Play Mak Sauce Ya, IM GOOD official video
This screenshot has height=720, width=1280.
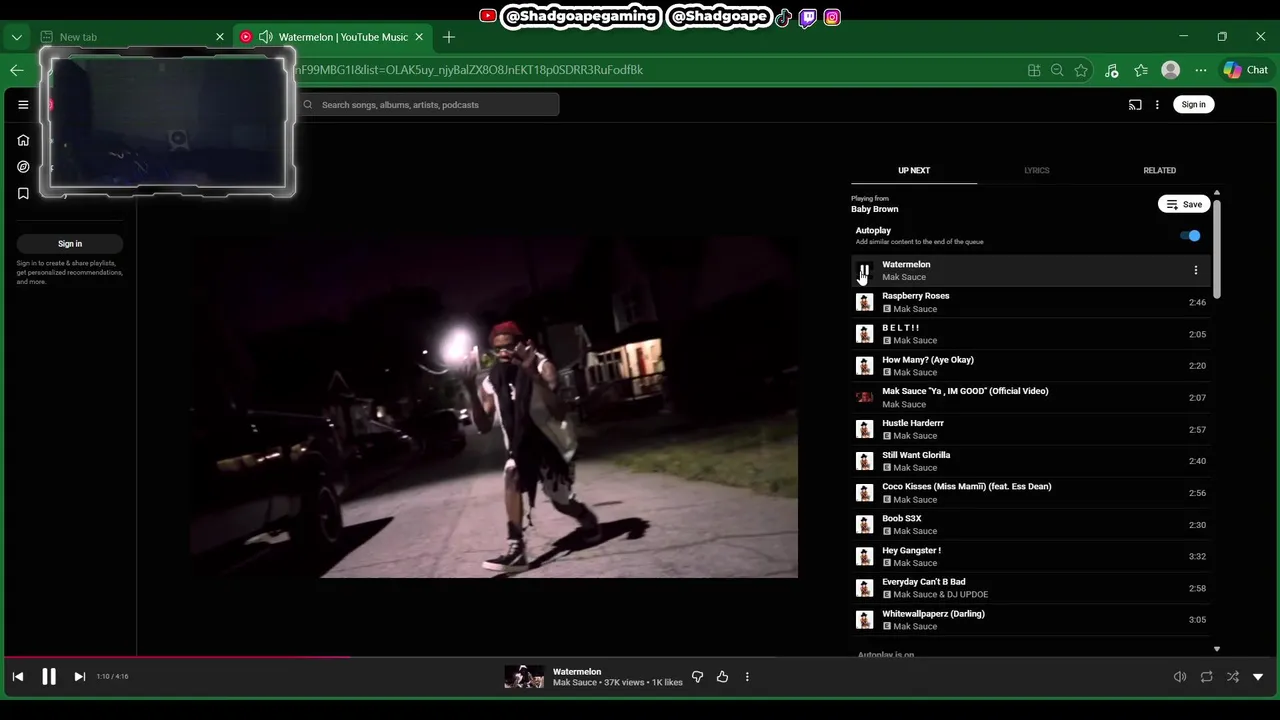coord(1030,397)
